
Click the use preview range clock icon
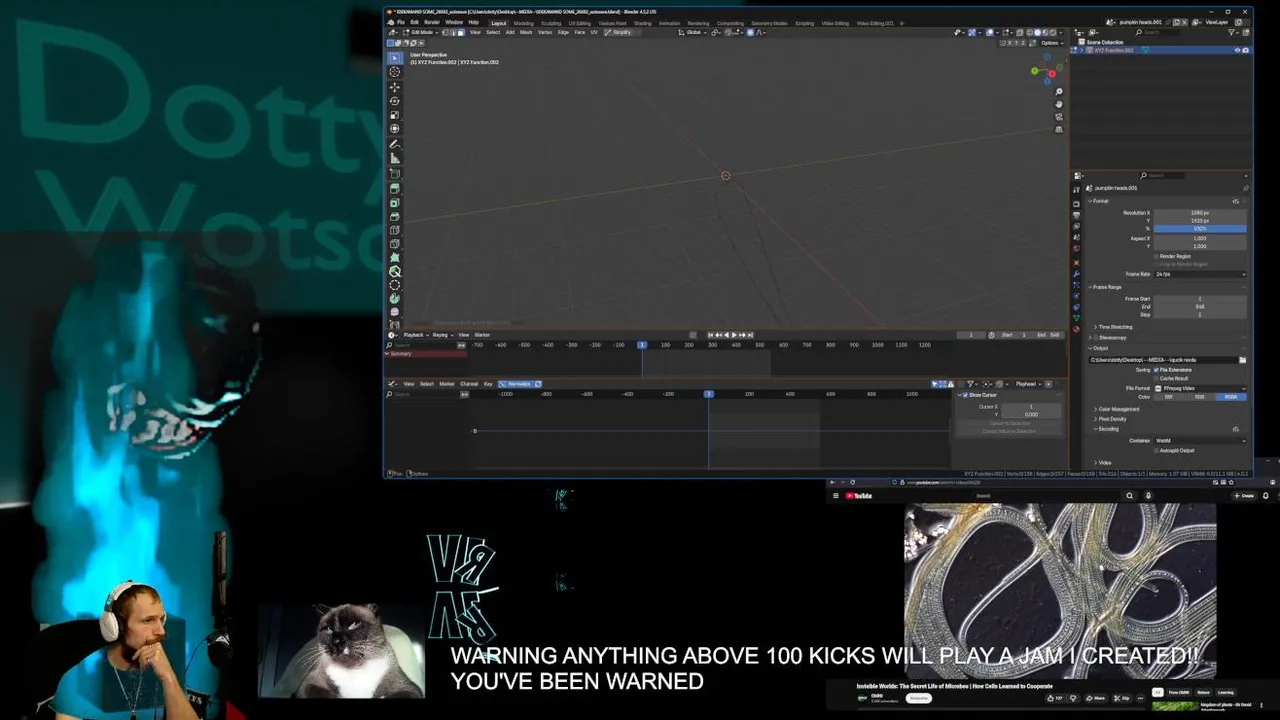[991, 335]
